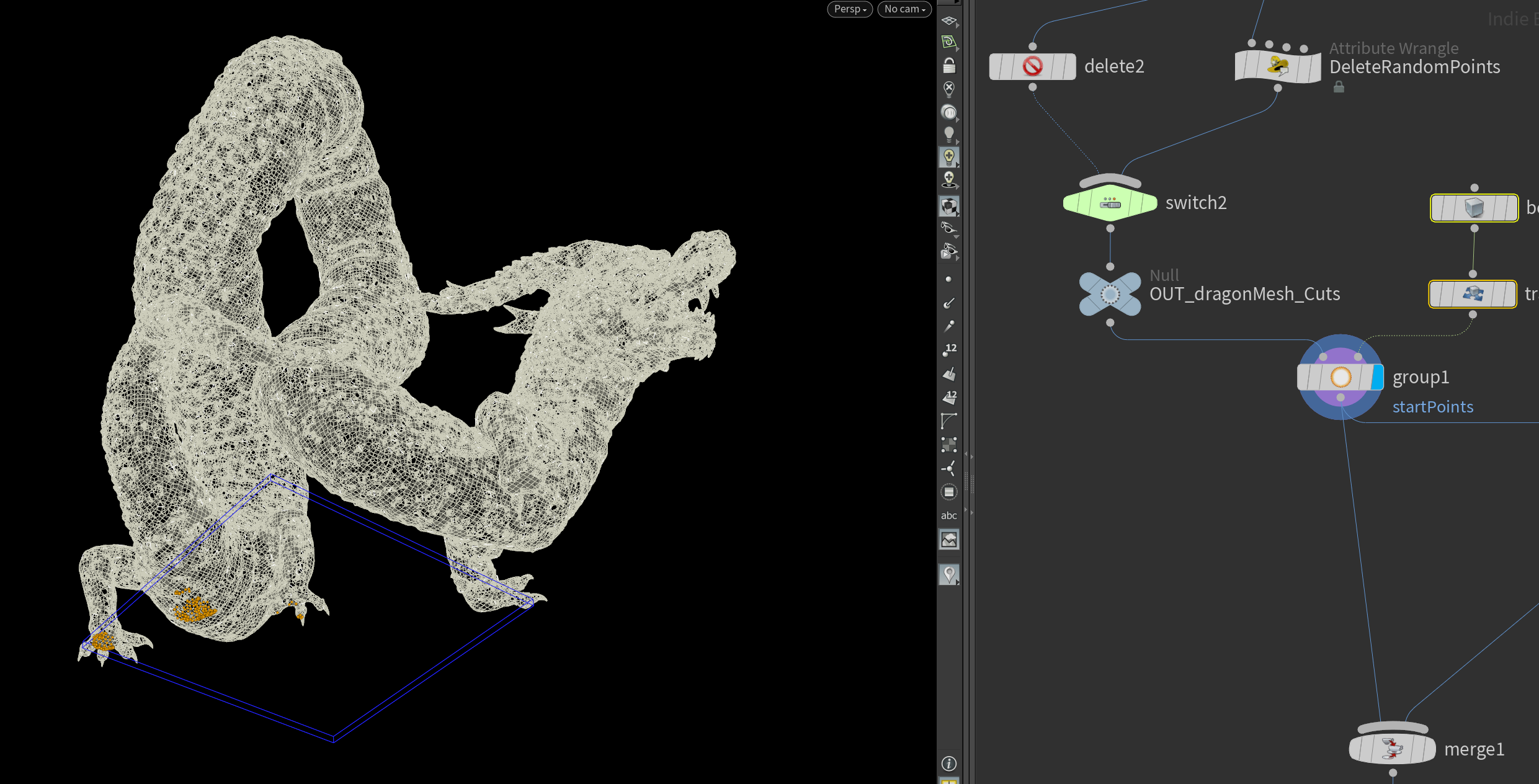Select the switch2 node icon
Image resolution: width=1539 pixels, height=784 pixels.
pyautogui.click(x=1110, y=203)
